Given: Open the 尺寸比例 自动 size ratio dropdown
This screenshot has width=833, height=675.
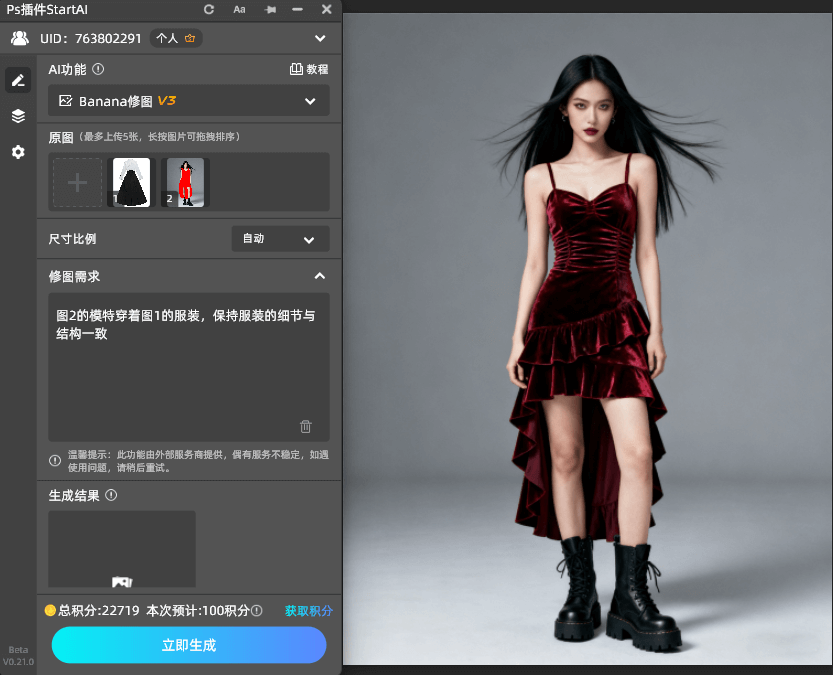Looking at the screenshot, I should [x=279, y=239].
